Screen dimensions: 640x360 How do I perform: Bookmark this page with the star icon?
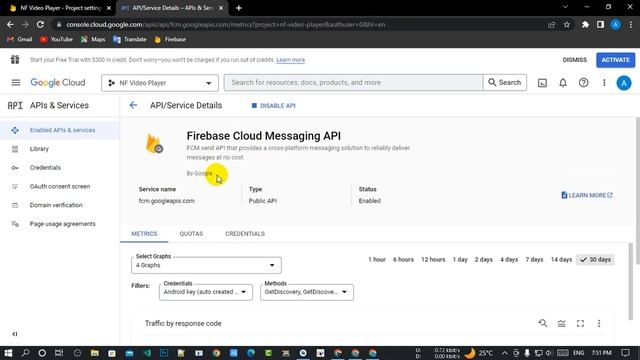[x=567, y=24]
